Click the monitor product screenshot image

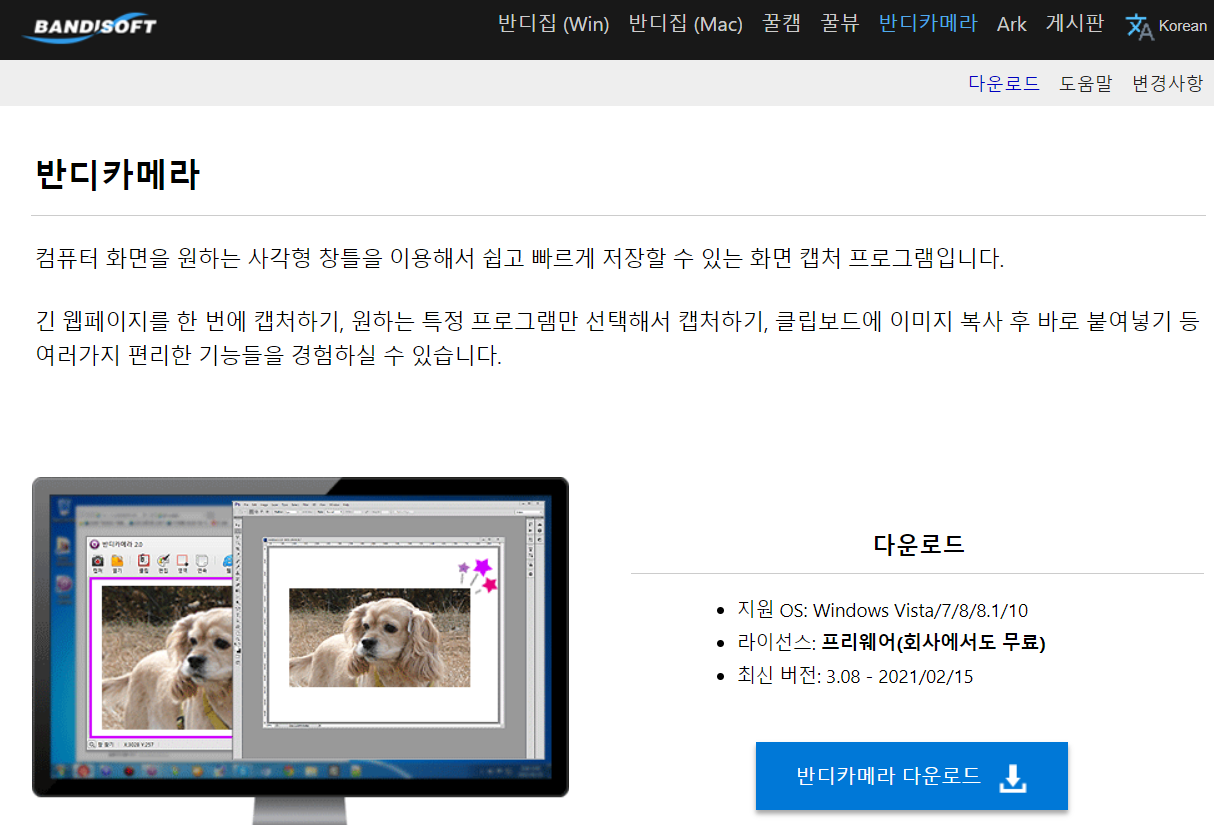click(x=300, y=650)
